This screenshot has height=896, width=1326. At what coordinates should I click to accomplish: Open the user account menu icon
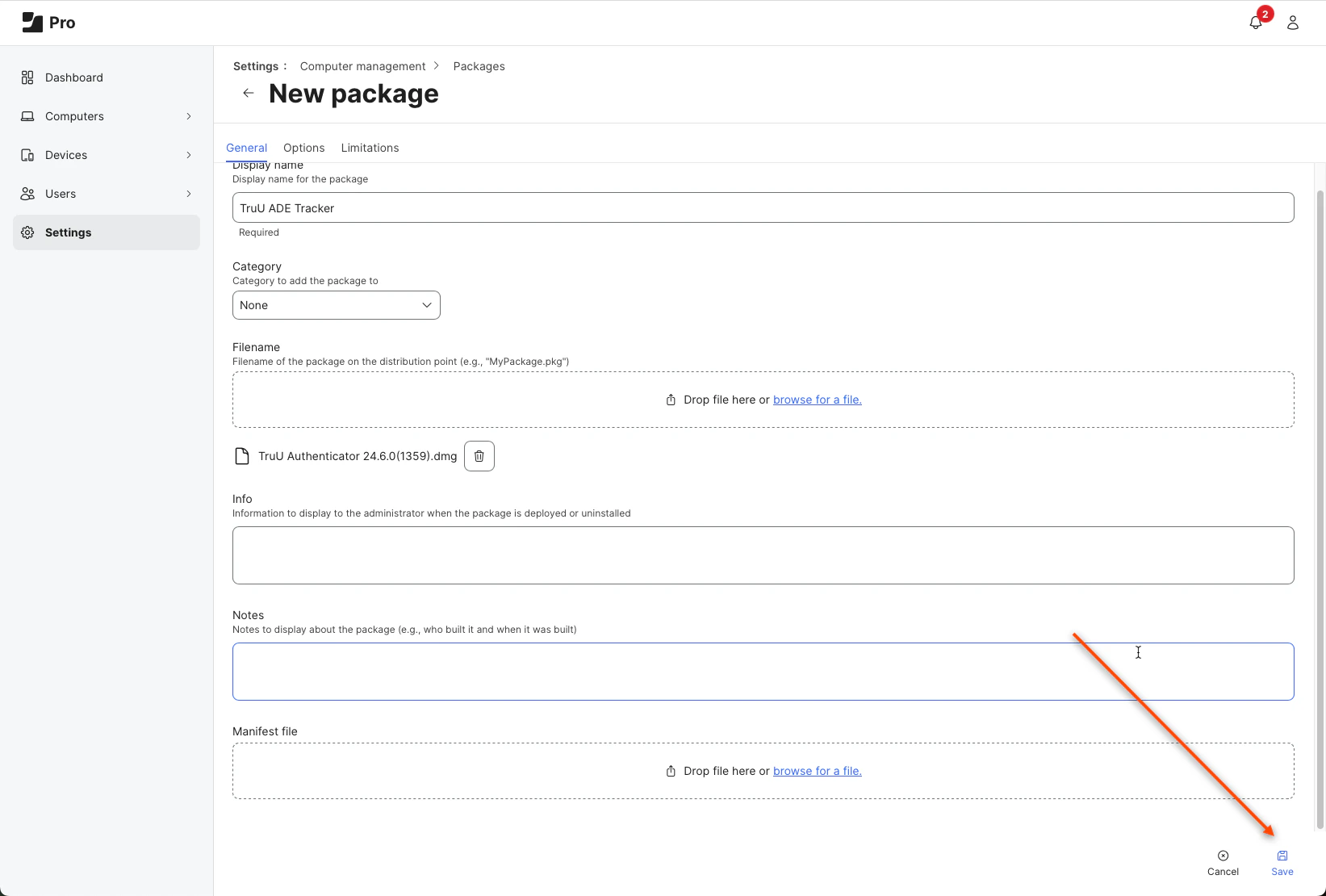pos(1293,23)
